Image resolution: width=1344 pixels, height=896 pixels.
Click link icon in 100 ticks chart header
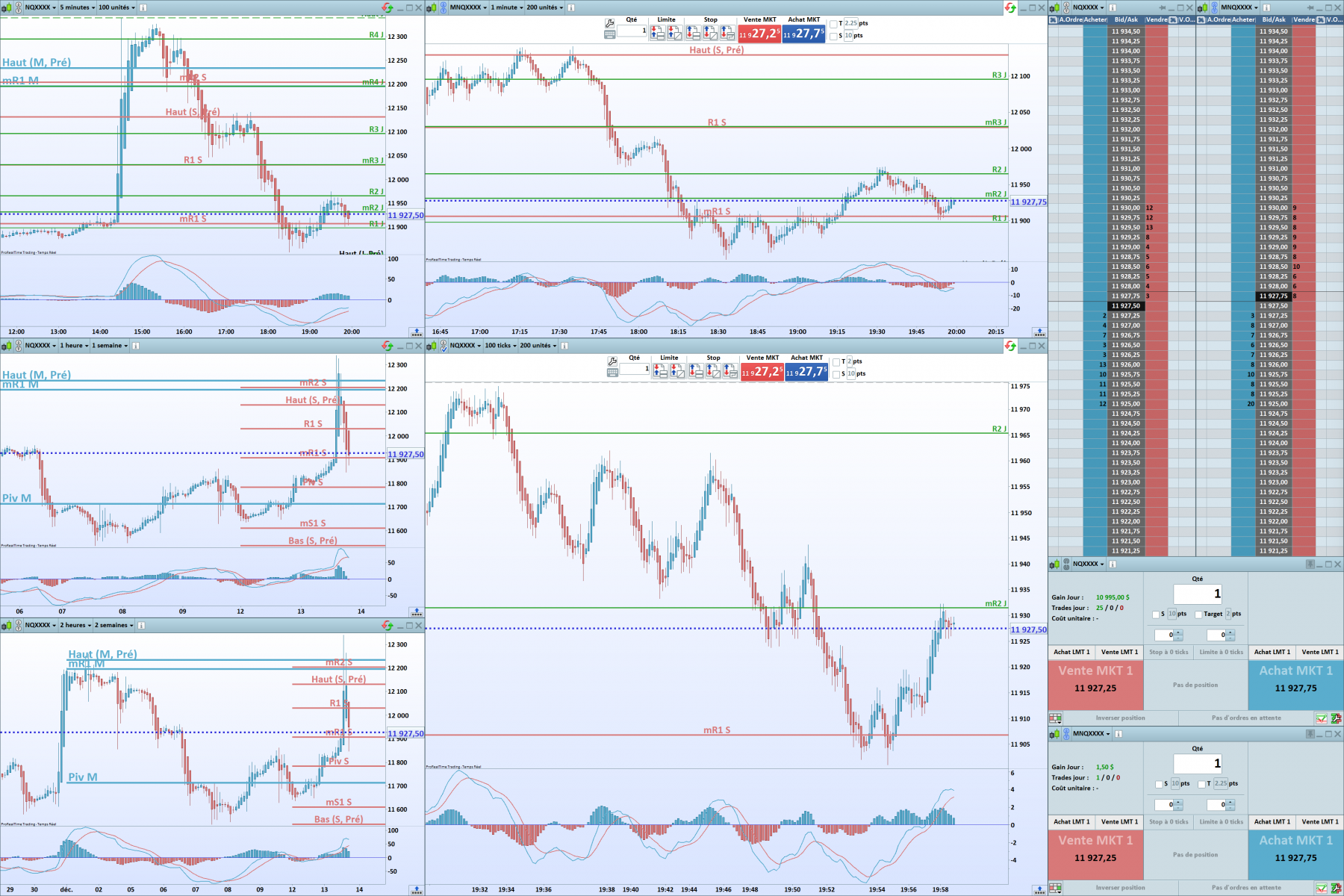[444, 346]
